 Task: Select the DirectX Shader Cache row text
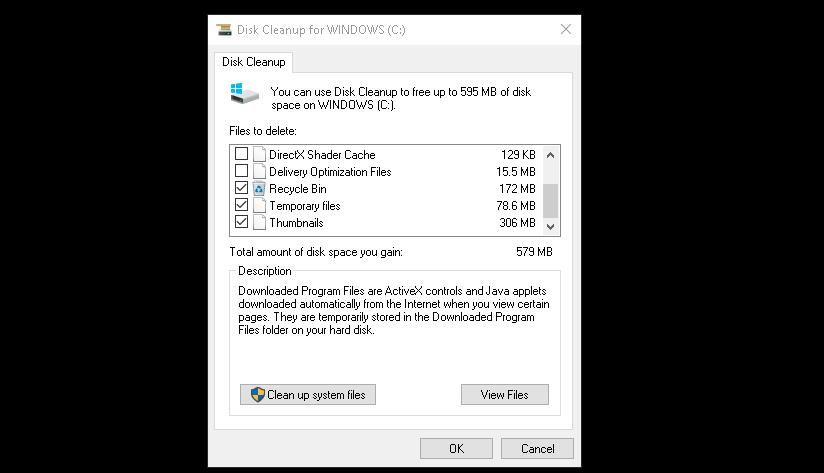click(x=322, y=155)
